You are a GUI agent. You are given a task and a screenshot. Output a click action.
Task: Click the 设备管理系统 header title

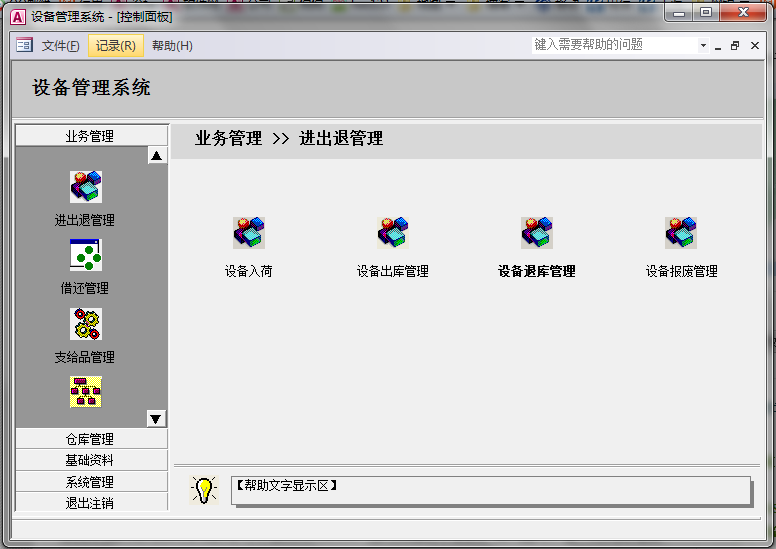point(92,88)
